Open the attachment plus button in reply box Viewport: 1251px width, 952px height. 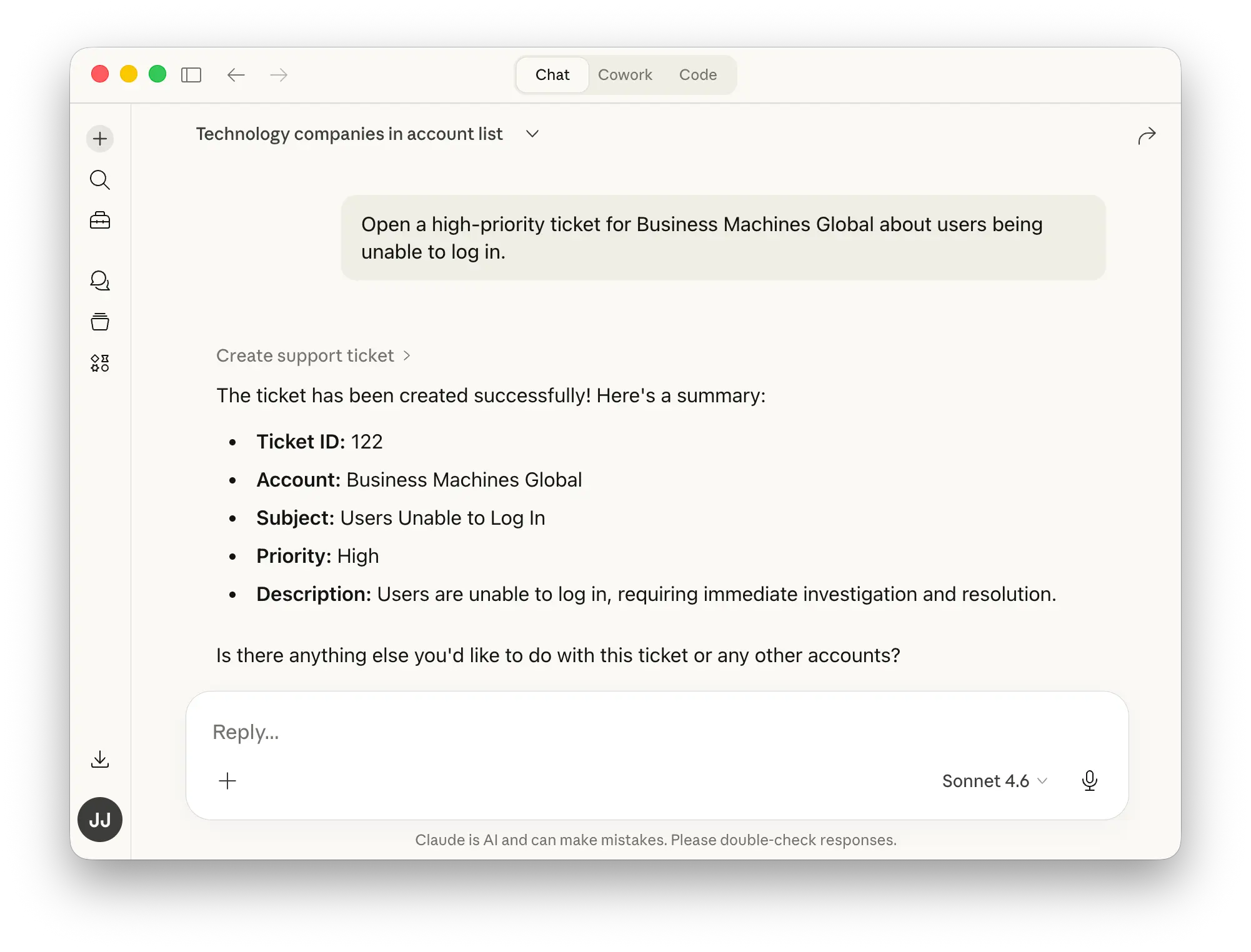pos(228,780)
